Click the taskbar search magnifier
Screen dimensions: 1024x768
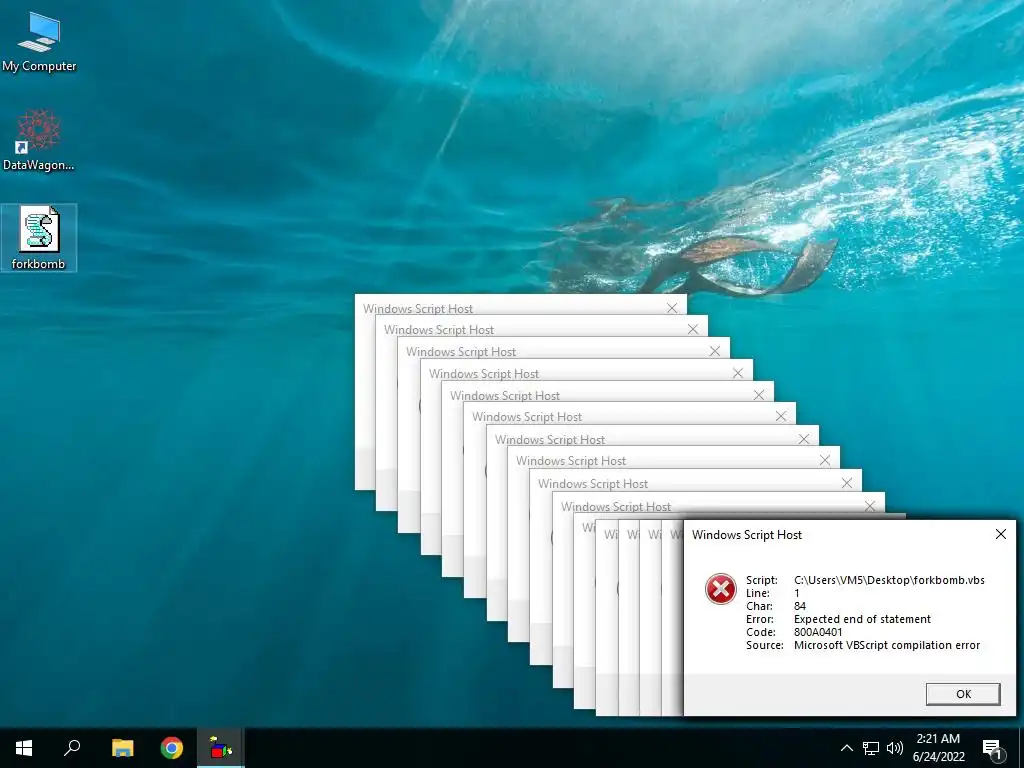click(72, 748)
